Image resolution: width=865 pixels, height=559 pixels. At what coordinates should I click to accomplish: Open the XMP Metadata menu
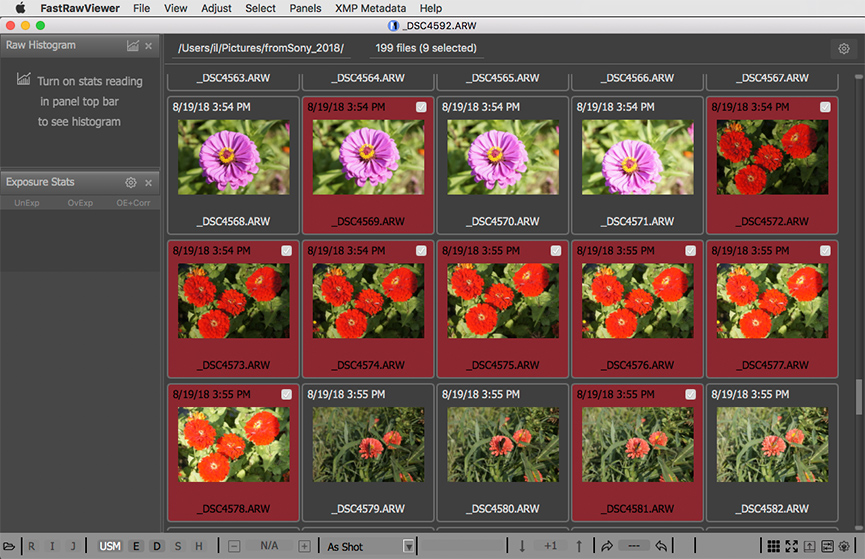coord(370,8)
